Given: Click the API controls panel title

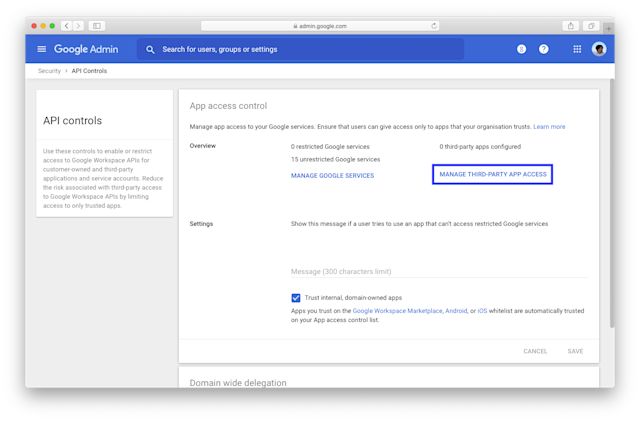Looking at the screenshot, I should point(73,120).
